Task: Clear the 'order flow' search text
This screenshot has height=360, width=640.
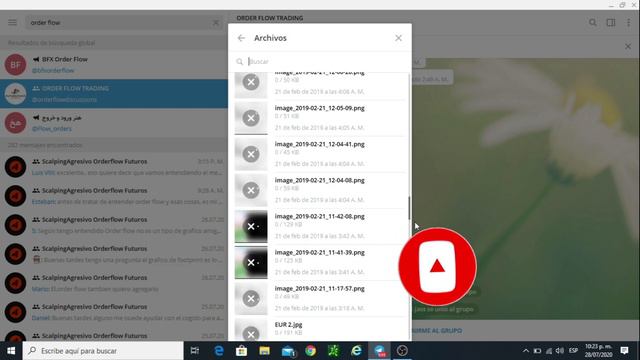Action: (216, 23)
